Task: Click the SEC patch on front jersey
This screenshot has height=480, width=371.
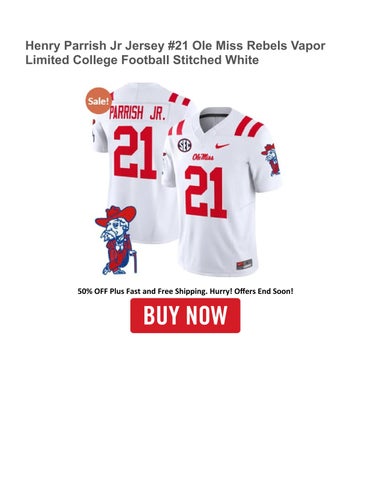Action: [184, 145]
